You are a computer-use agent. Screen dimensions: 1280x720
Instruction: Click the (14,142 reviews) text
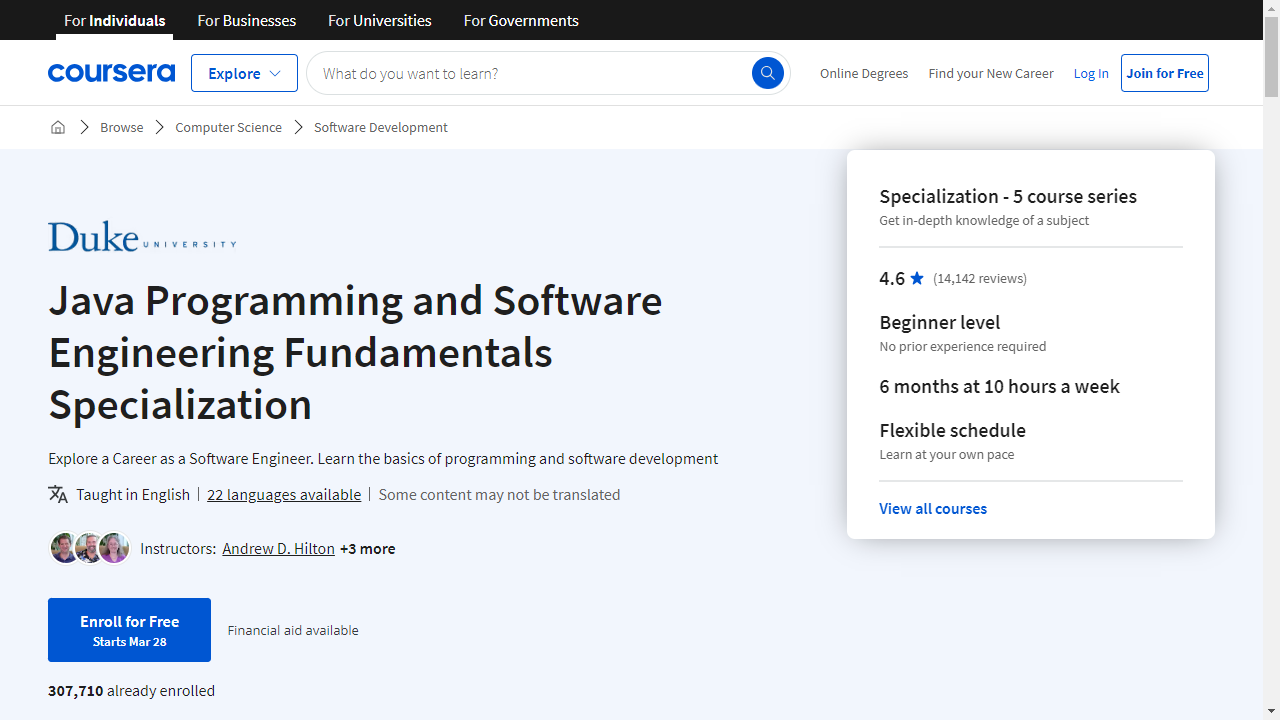980,278
